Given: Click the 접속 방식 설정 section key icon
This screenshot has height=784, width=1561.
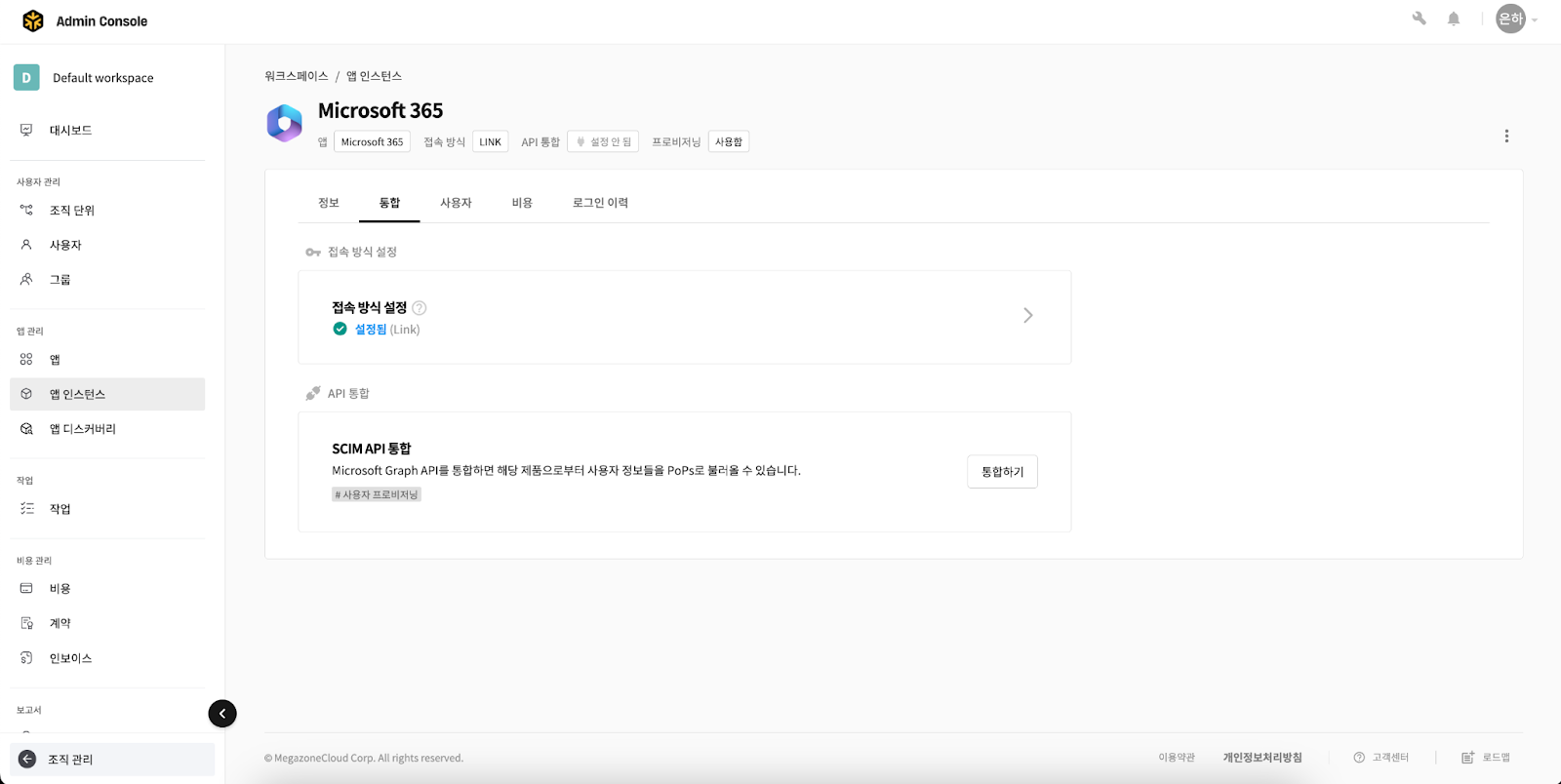Looking at the screenshot, I should click(313, 253).
